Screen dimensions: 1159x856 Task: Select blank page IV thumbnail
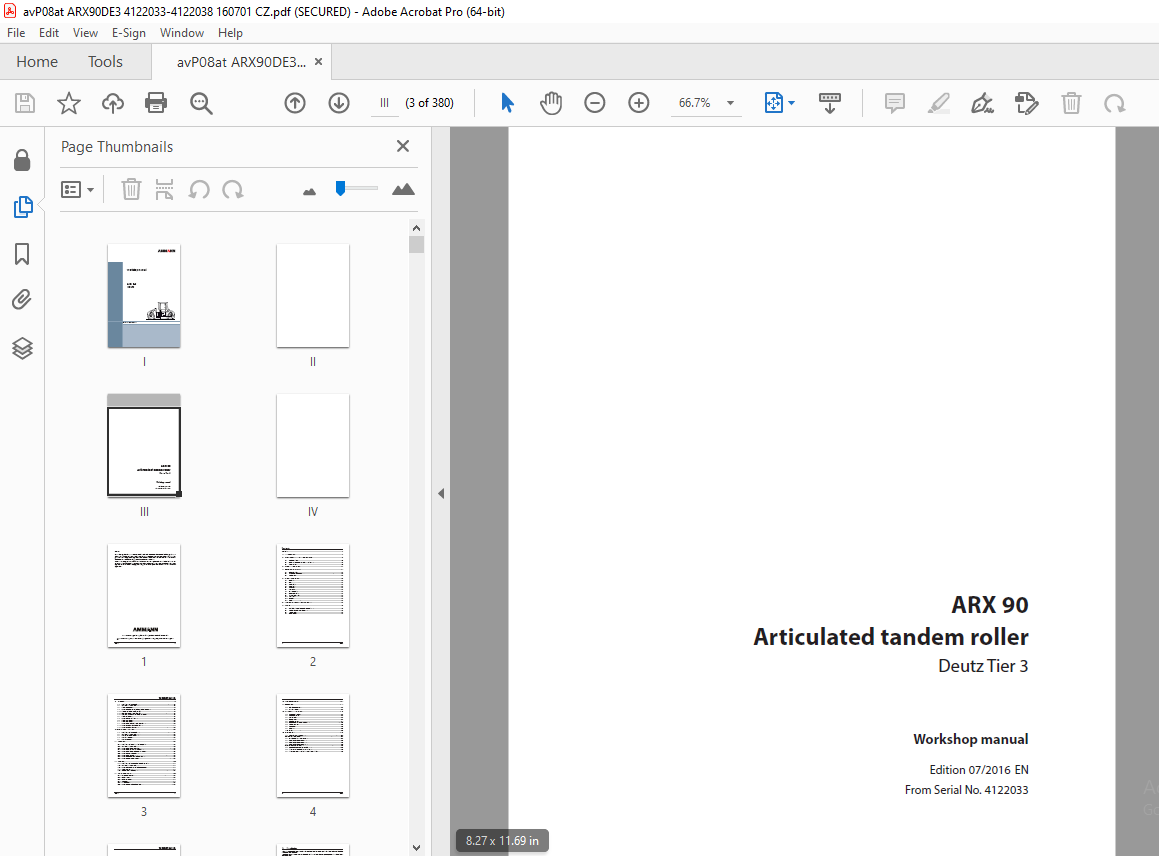click(x=313, y=446)
